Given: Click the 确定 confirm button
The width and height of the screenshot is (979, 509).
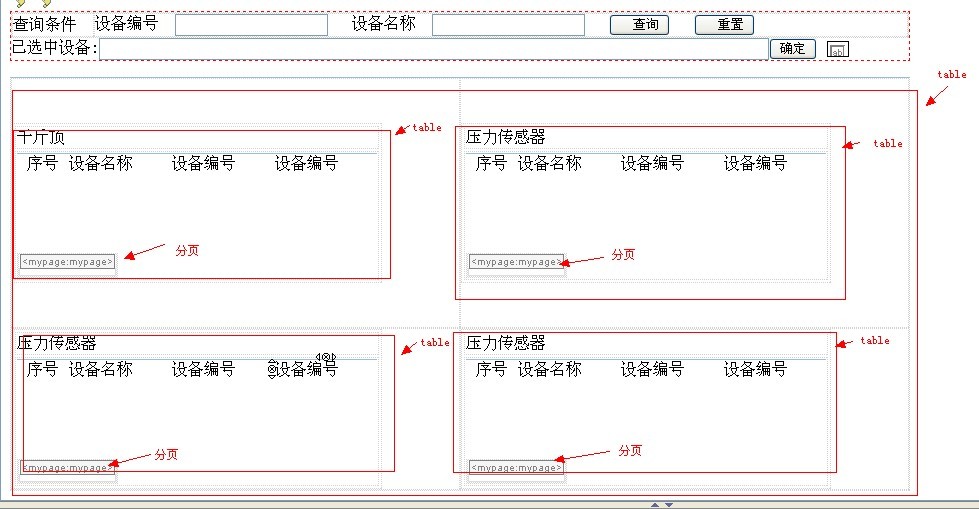Looking at the screenshot, I should click(x=793, y=49).
